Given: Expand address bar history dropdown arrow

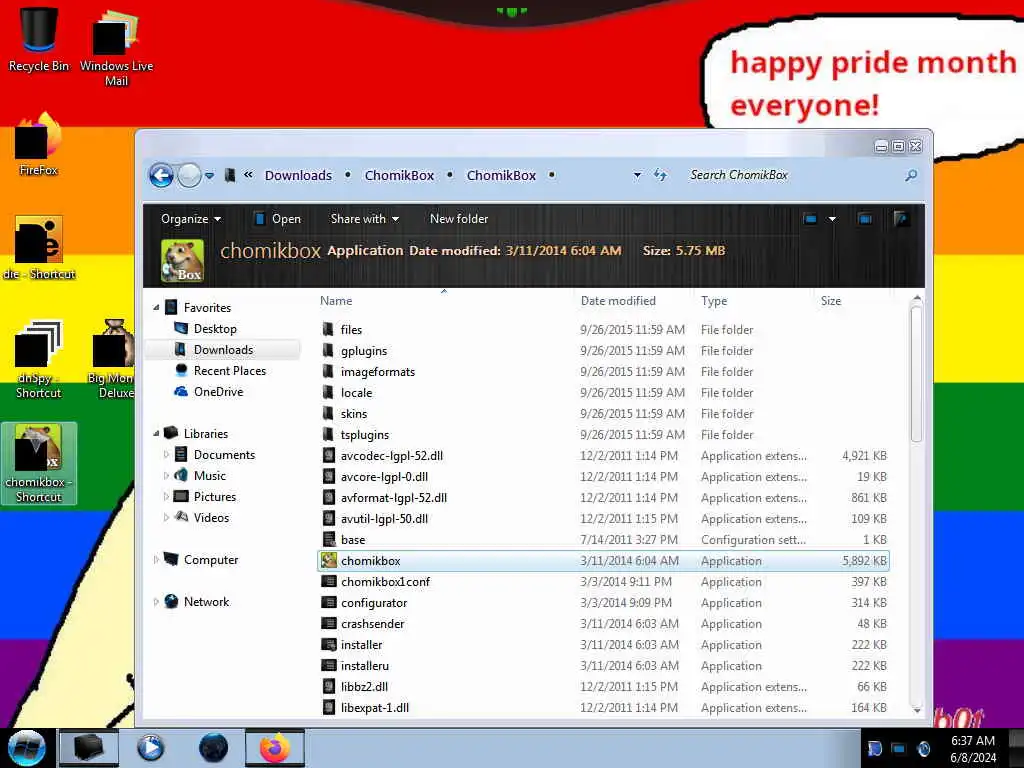Looking at the screenshot, I should (637, 175).
